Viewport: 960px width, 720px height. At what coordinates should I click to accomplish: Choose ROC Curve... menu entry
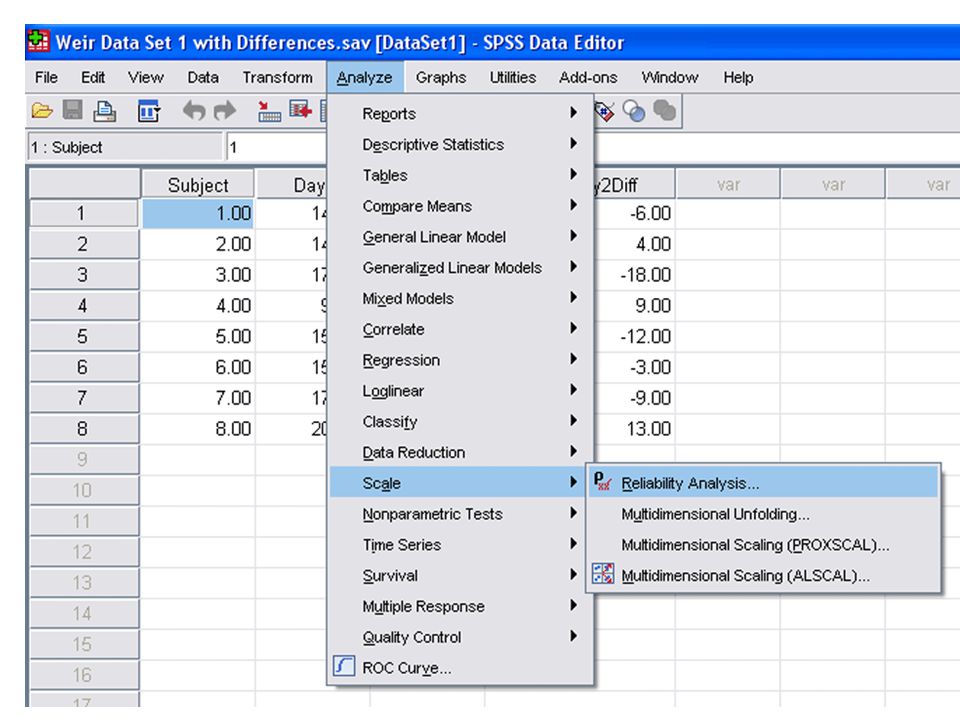(x=461, y=667)
